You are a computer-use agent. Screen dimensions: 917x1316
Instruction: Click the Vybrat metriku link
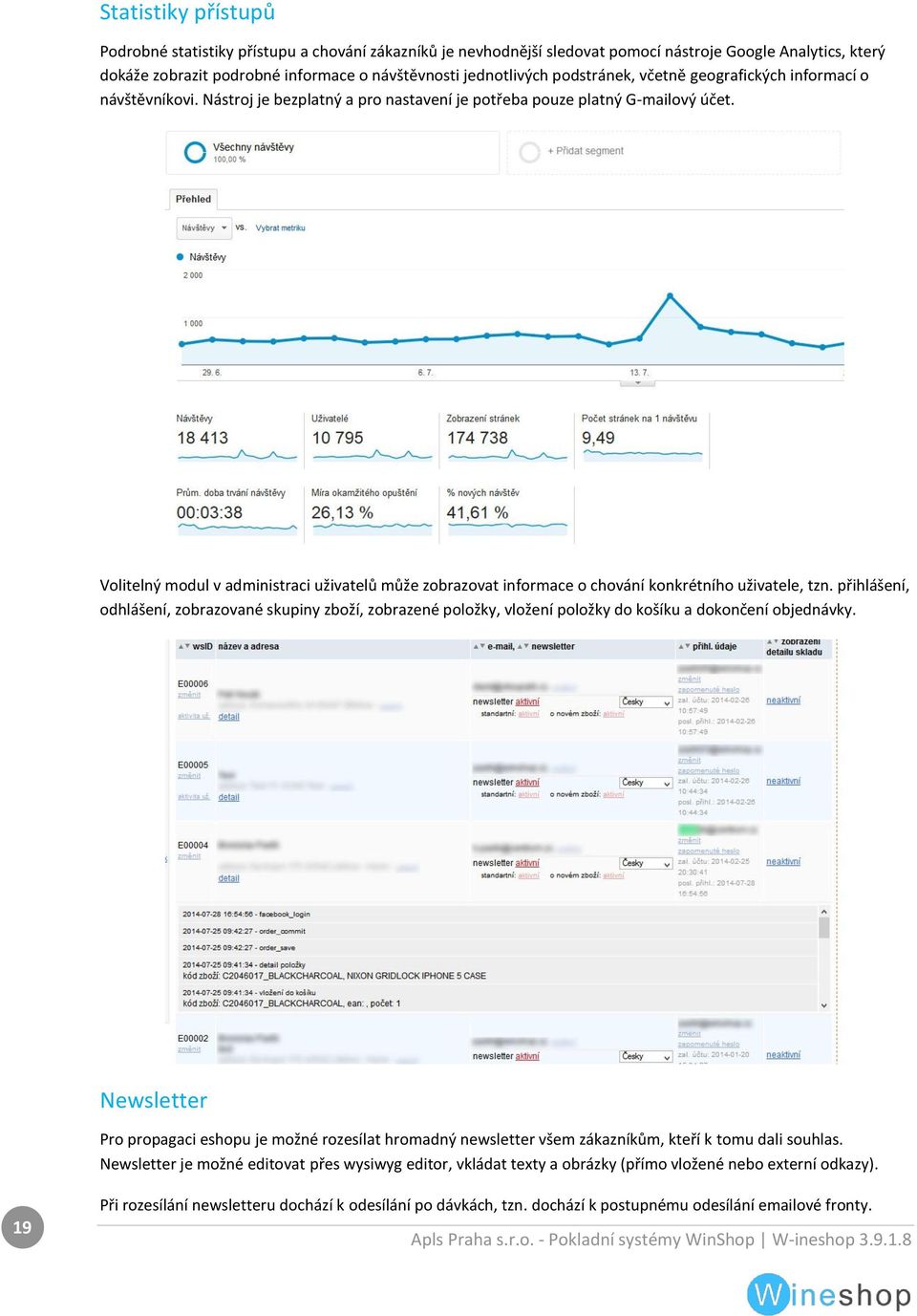click(281, 228)
